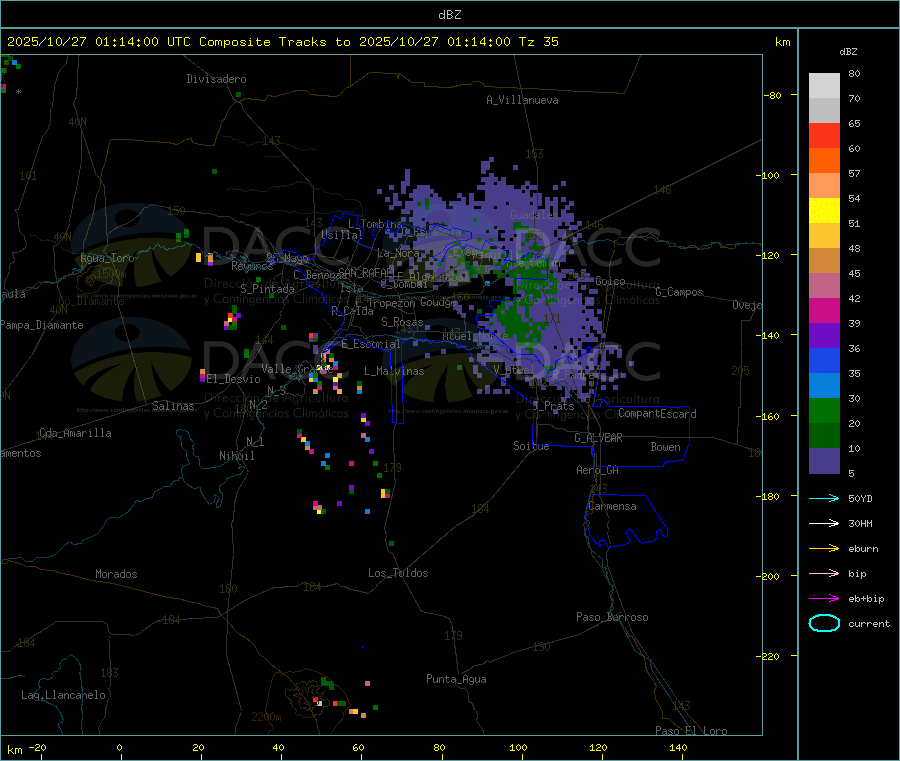Click the 'G_ALVEAR' map label

tap(598, 438)
